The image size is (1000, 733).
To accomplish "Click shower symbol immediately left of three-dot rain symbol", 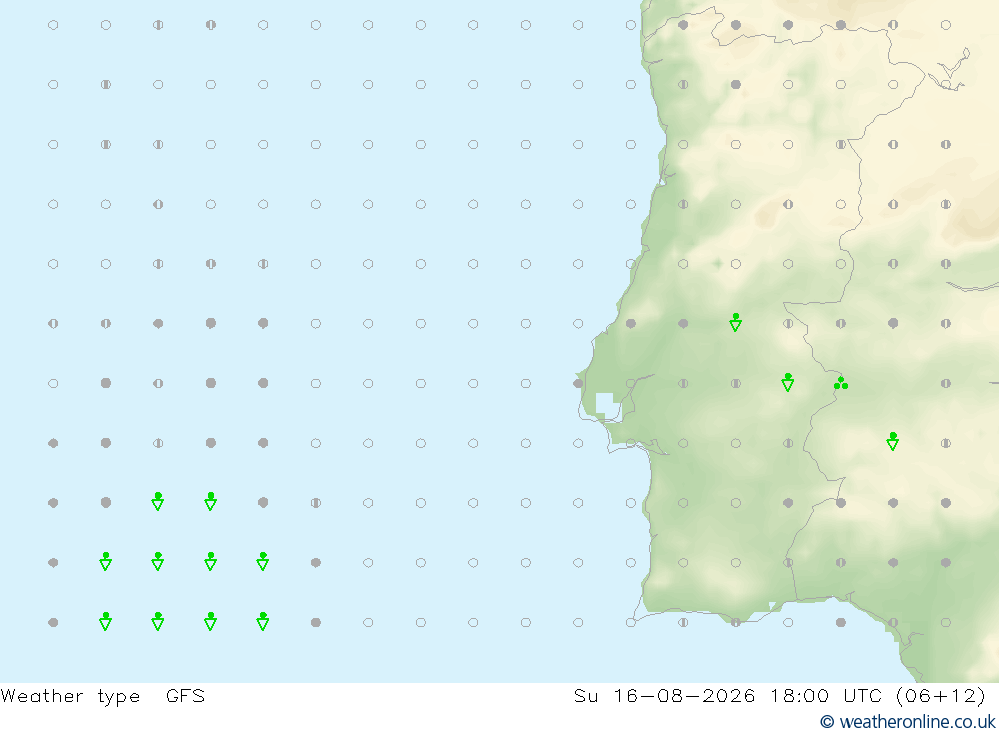I will tap(788, 382).
